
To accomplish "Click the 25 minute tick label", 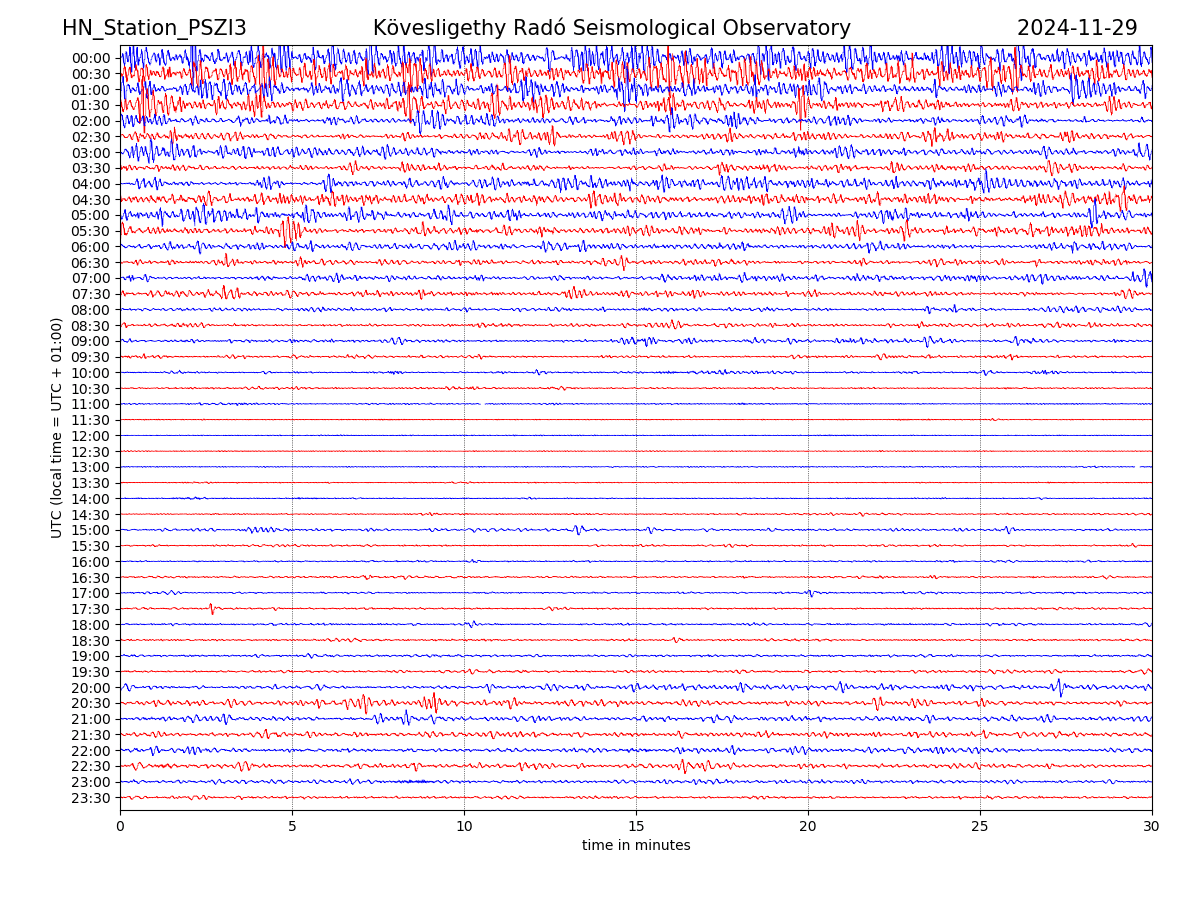I will (980, 827).
